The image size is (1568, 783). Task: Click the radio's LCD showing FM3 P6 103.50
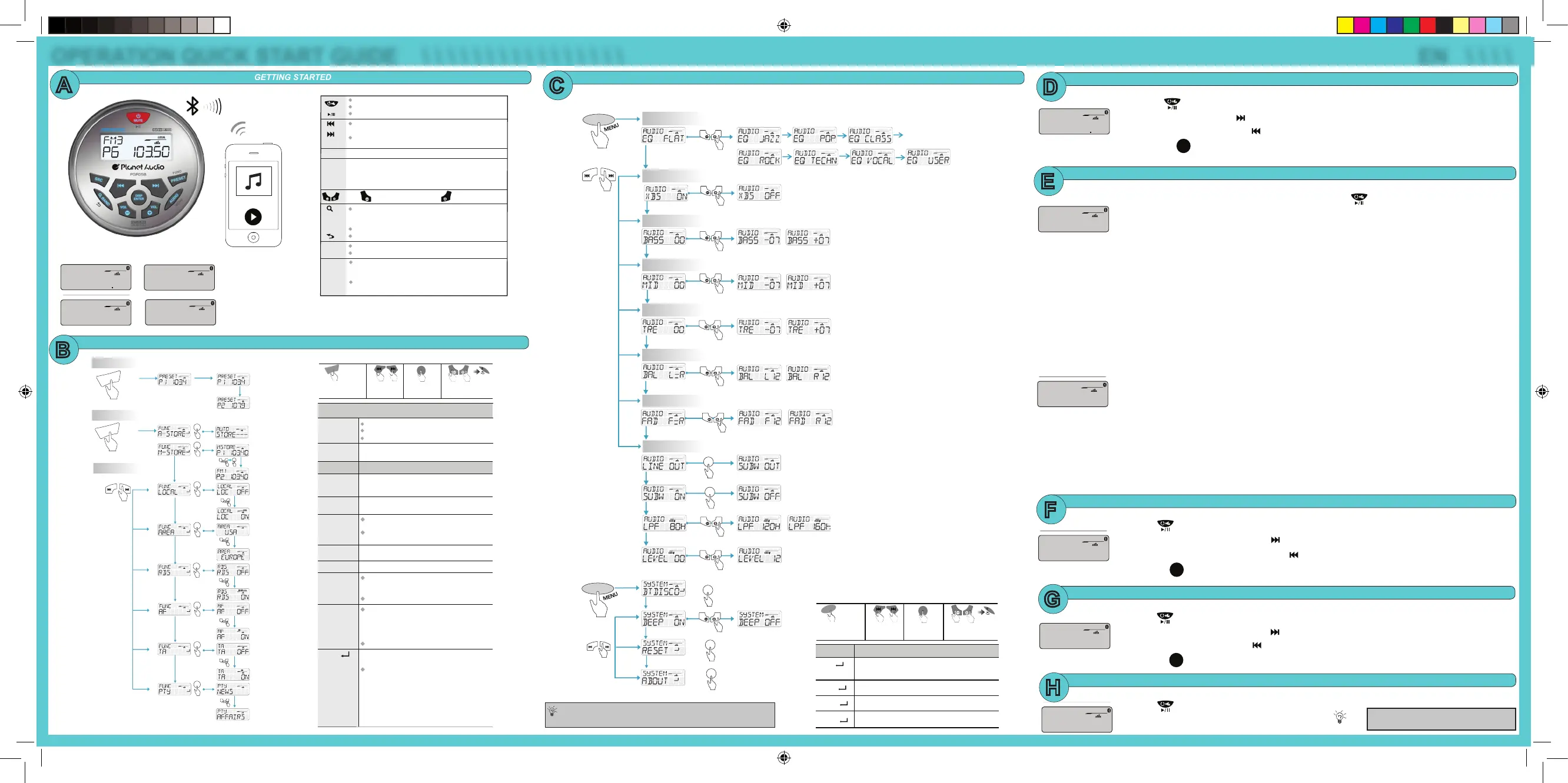coord(137,146)
